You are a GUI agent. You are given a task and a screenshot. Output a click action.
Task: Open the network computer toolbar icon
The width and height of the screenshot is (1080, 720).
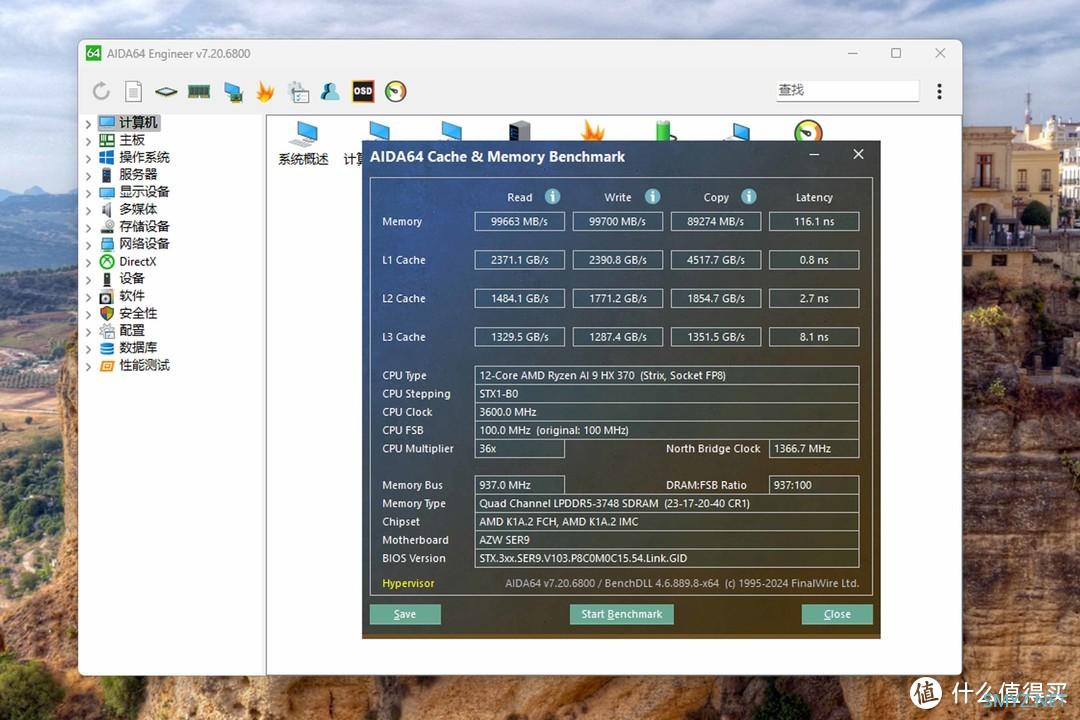233,92
